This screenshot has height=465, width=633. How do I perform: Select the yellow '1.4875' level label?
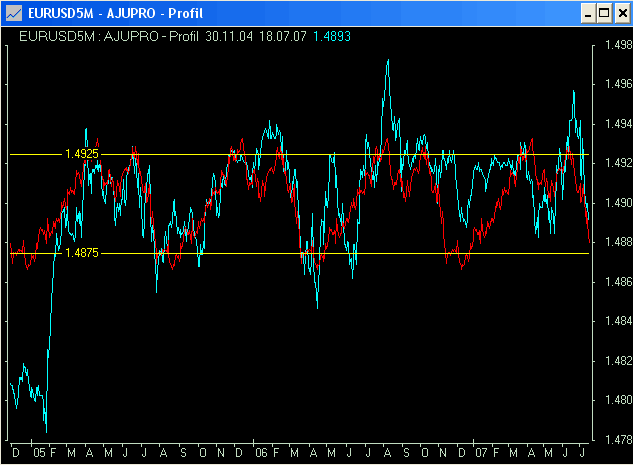[x=82, y=253]
